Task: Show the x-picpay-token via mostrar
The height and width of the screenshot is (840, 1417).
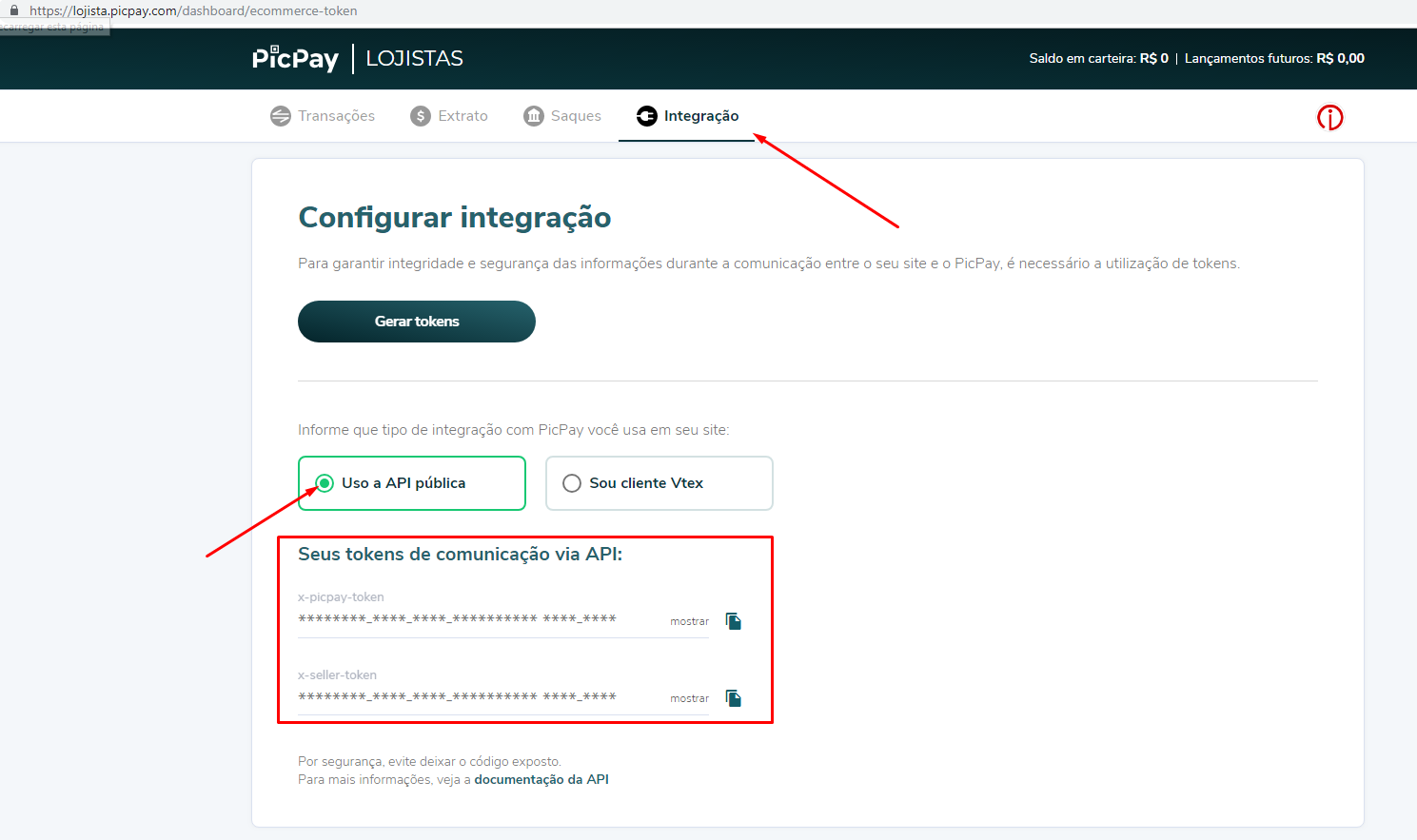Action: (x=689, y=621)
